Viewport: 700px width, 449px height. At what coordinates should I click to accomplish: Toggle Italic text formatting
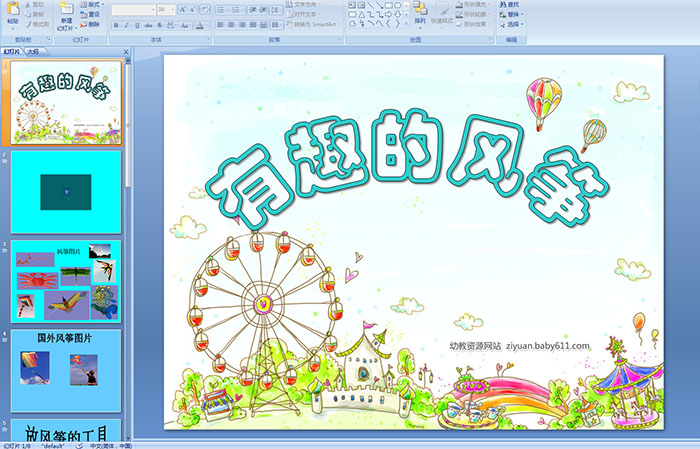tap(126, 24)
